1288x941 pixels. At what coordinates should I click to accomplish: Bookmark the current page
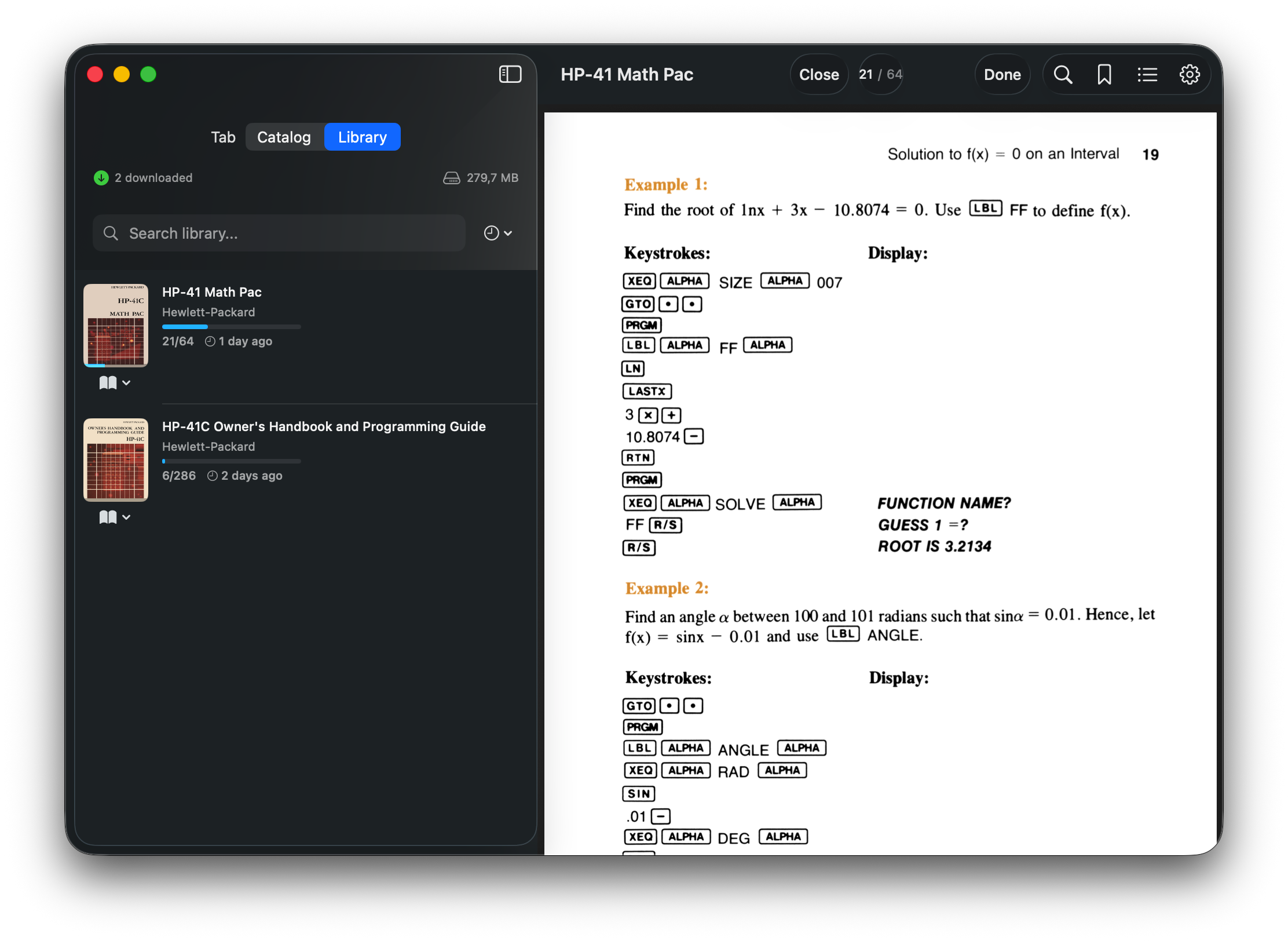[x=1104, y=75]
